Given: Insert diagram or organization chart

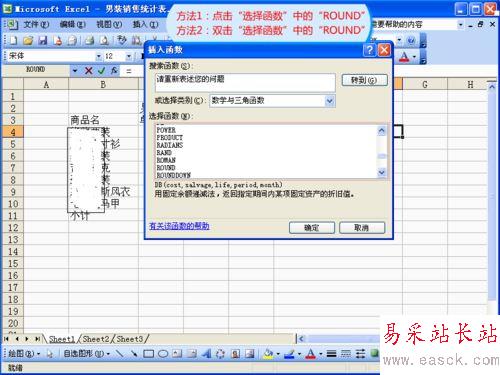Looking at the screenshot, I should [220, 354].
